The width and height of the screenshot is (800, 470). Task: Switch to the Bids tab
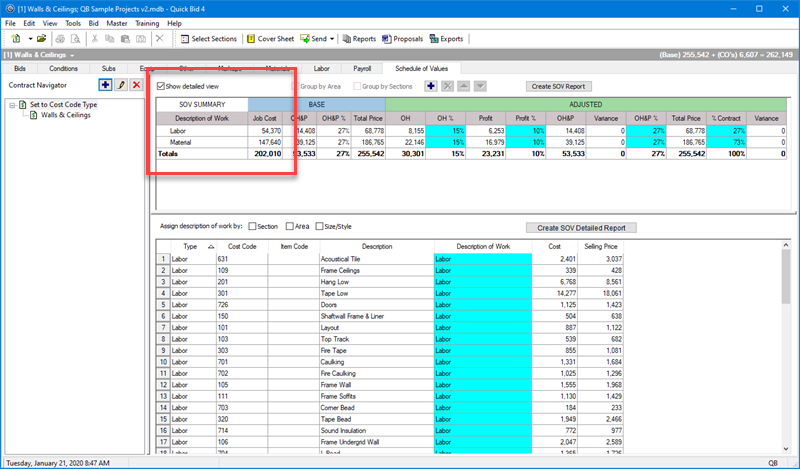pos(20,68)
